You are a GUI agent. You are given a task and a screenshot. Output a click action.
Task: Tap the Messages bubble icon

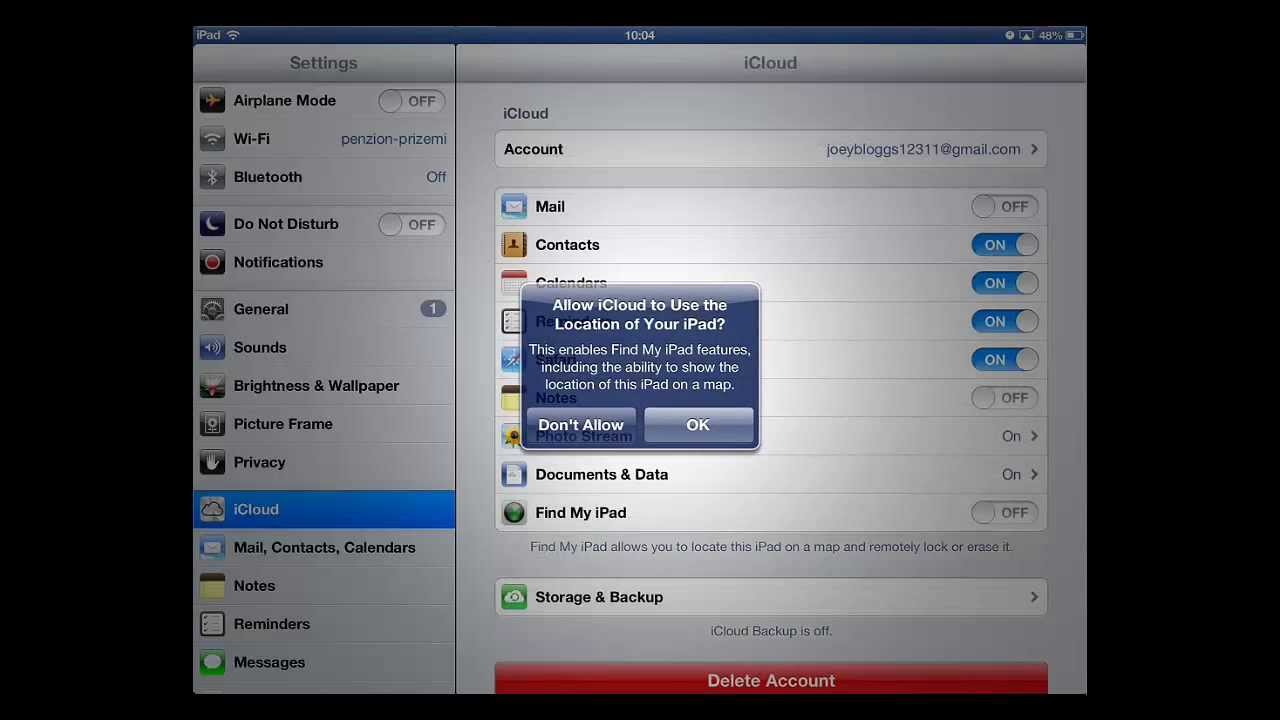[x=212, y=662]
